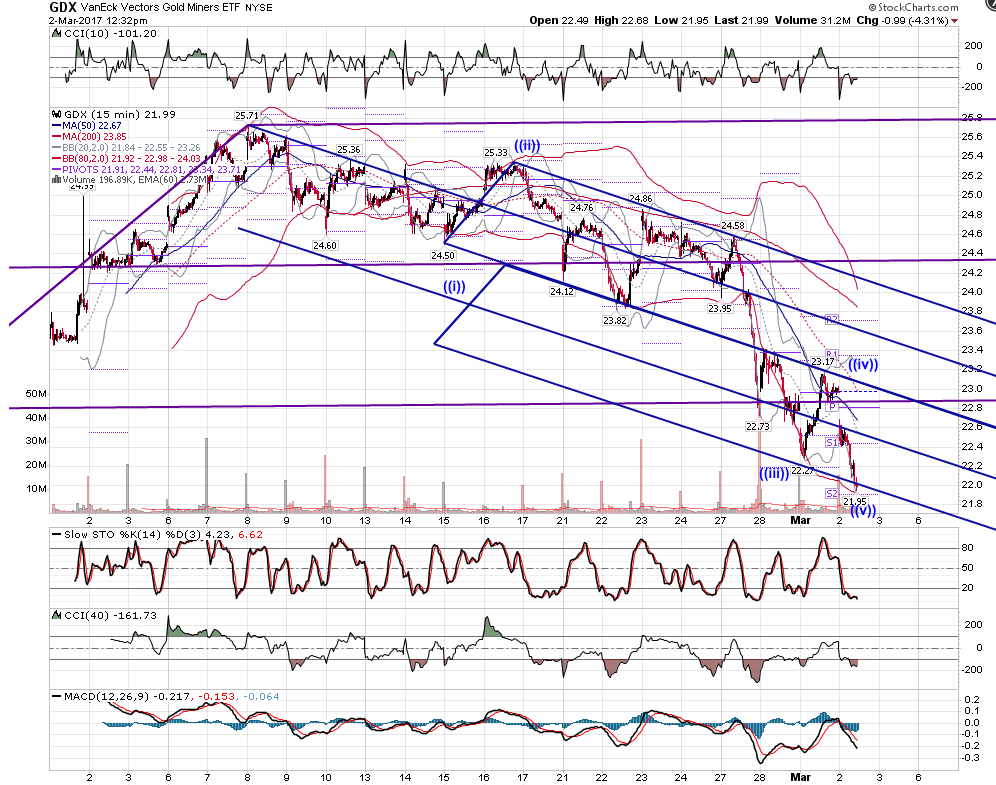Click the 25.33 price label on the chart
This screenshot has height=785, width=996.
(496, 152)
